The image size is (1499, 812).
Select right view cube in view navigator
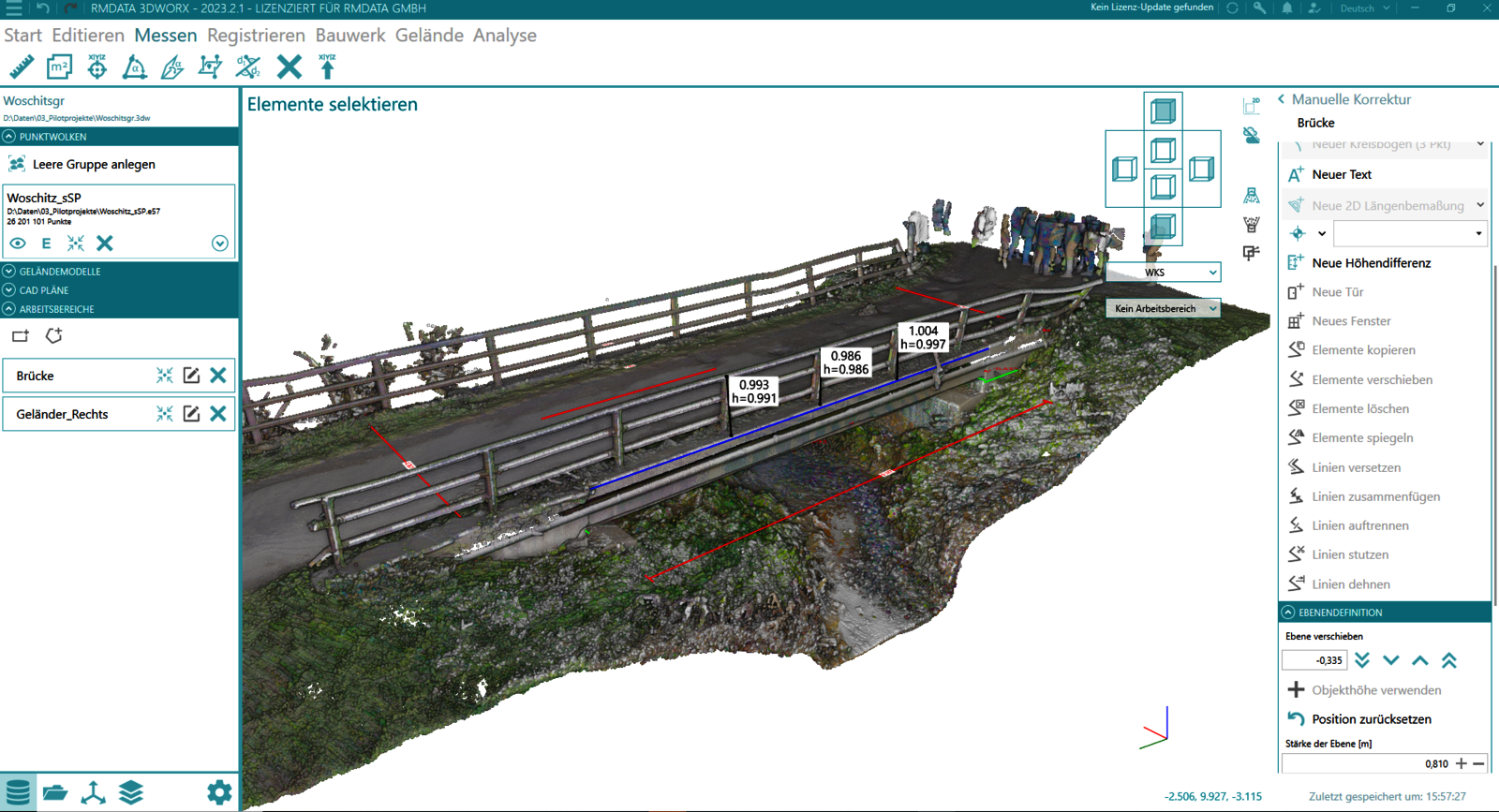(x=1201, y=170)
